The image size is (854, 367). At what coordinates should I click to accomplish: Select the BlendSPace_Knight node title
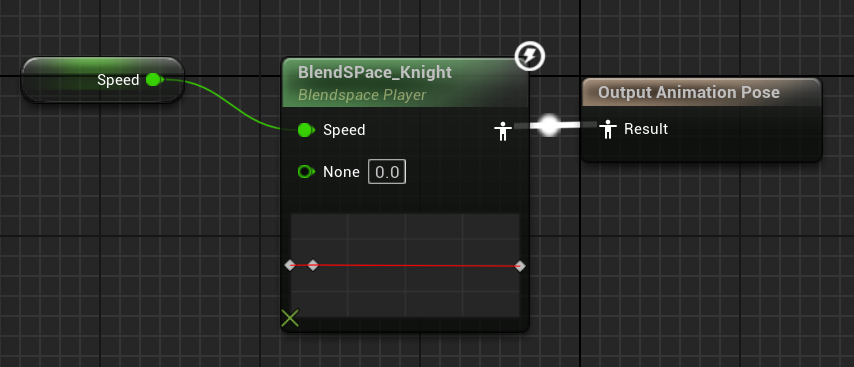click(375, 72)
